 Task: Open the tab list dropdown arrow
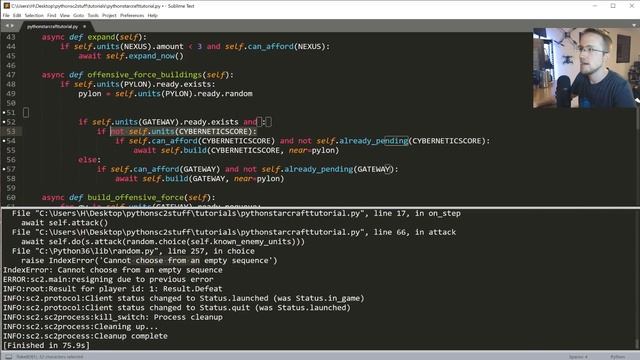633,26
